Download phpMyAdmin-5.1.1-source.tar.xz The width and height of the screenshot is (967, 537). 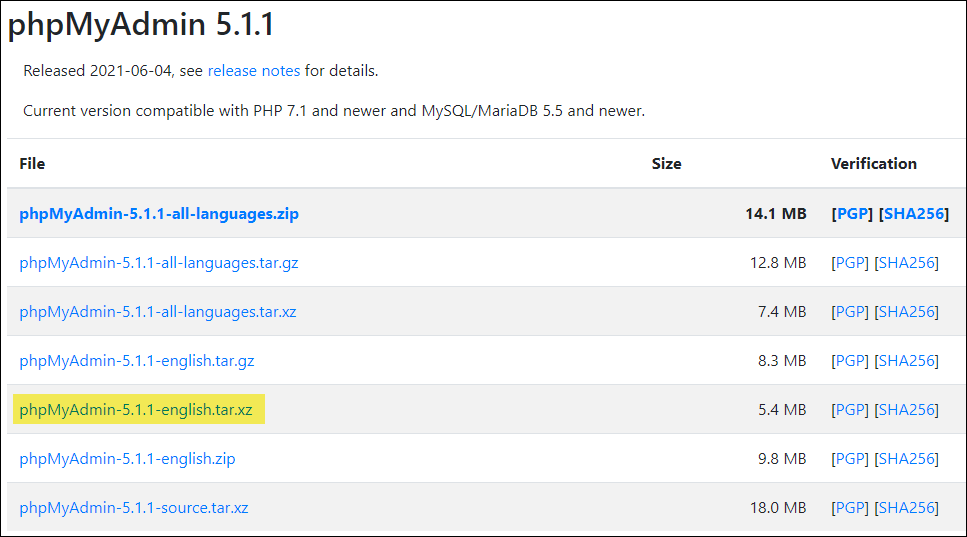[134, 508]
